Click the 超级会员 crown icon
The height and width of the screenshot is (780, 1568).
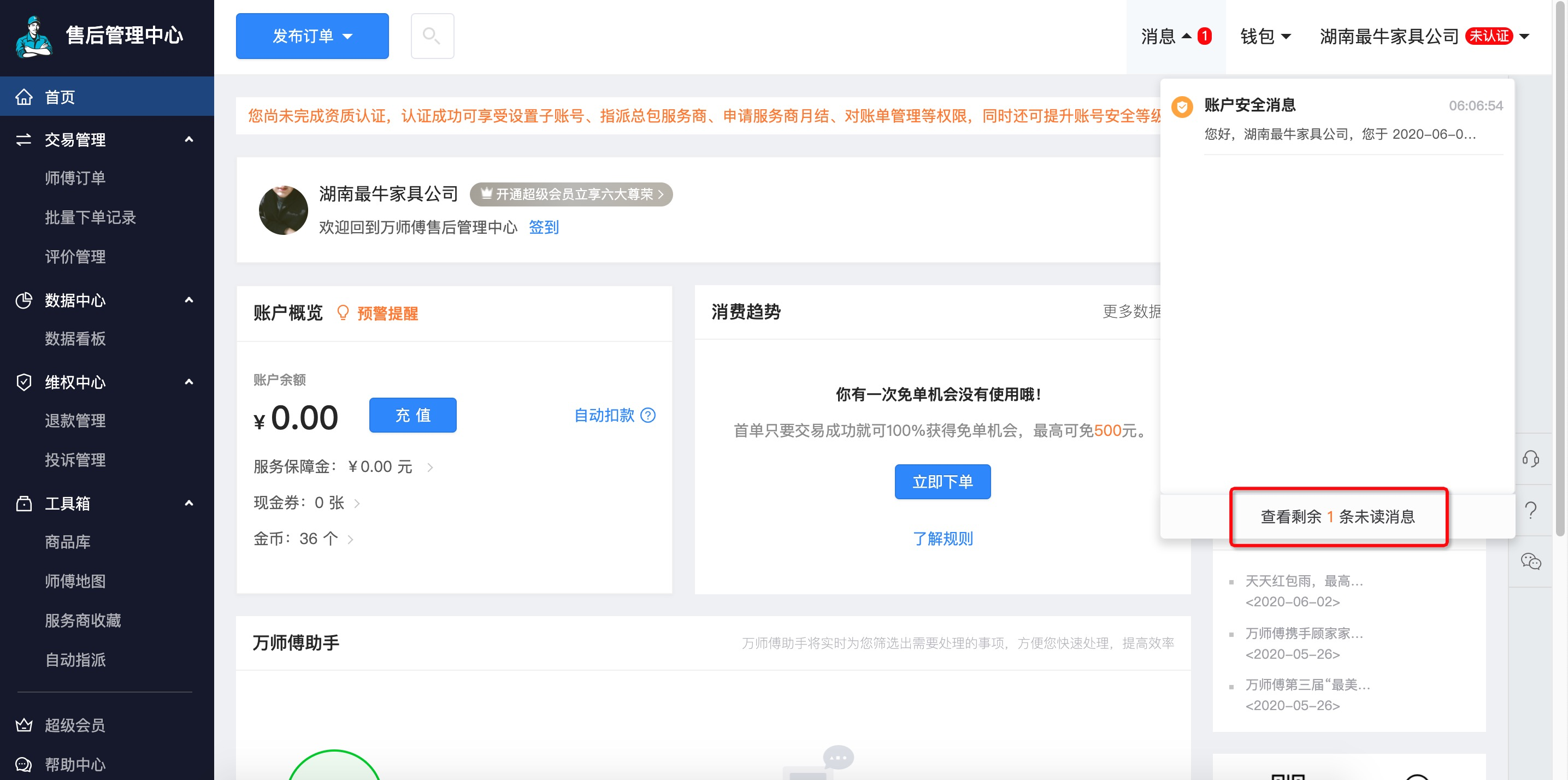click(x=23, y=725)
